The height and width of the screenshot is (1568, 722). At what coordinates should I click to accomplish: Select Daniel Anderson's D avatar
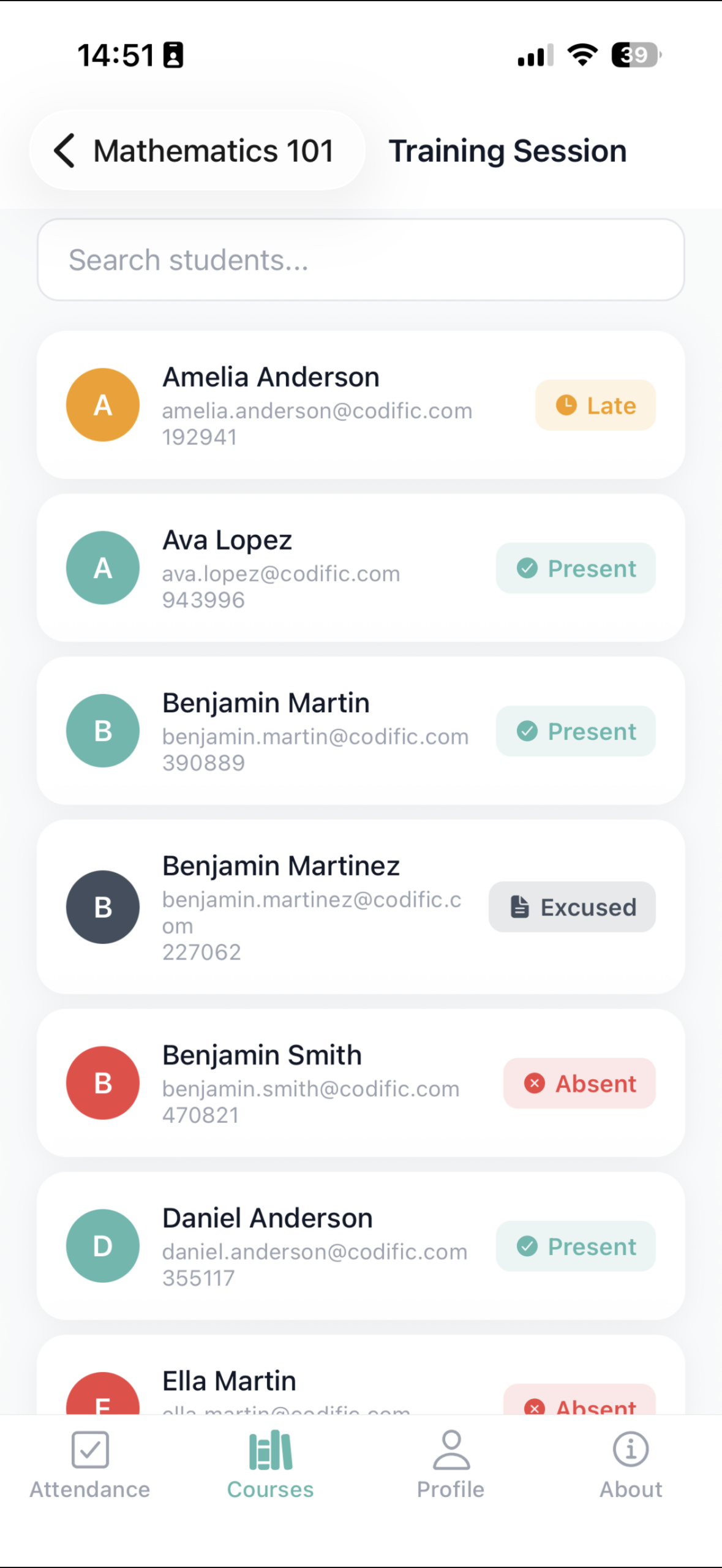pyautogui.click(x=103, y=1246)
